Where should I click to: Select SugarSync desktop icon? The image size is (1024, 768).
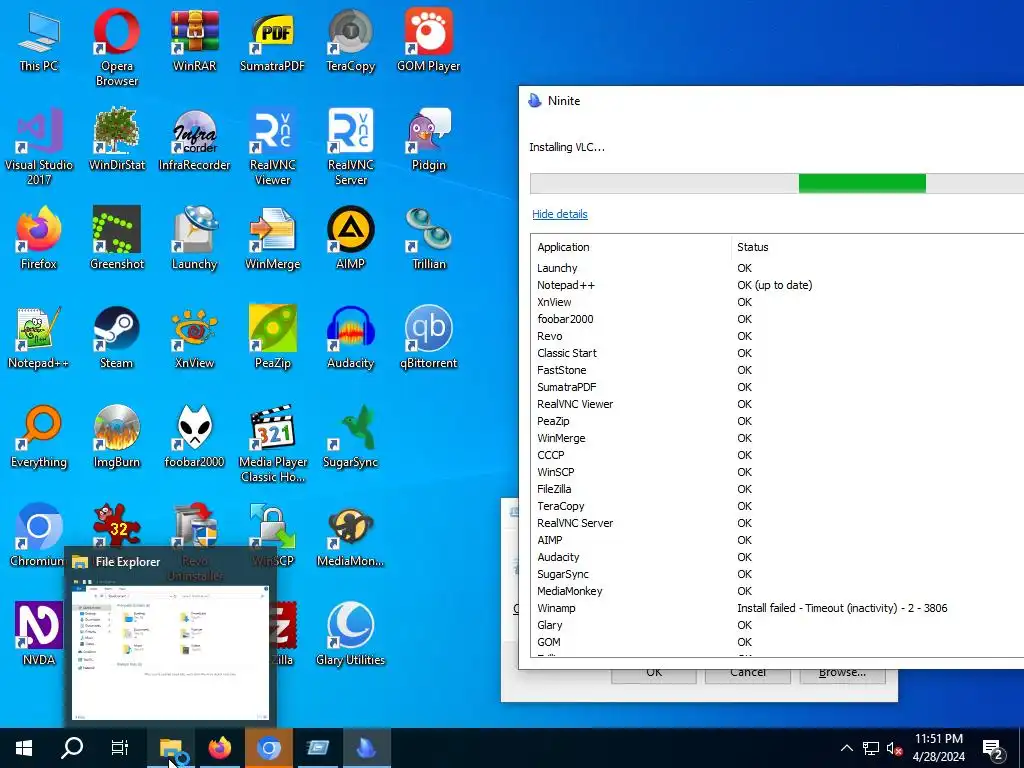coord(351,437)
